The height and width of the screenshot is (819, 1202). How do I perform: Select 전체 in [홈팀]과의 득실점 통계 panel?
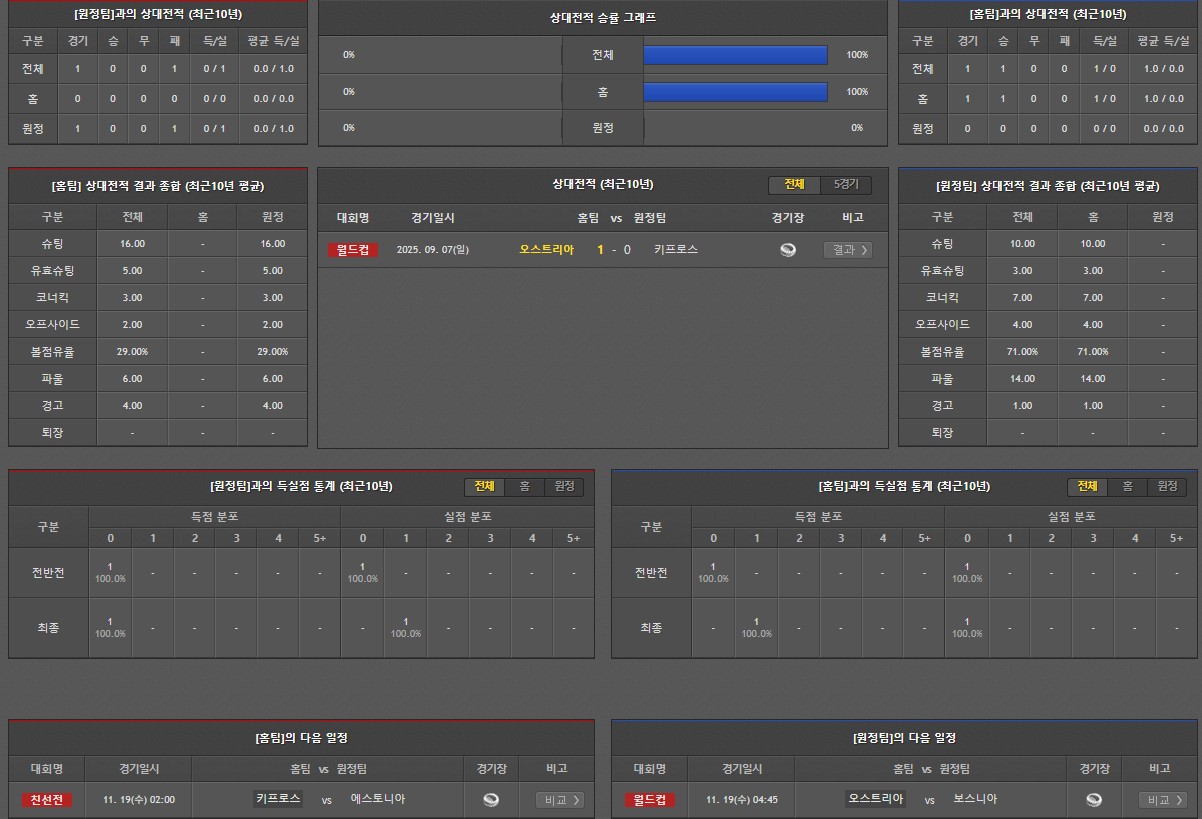1087,487
